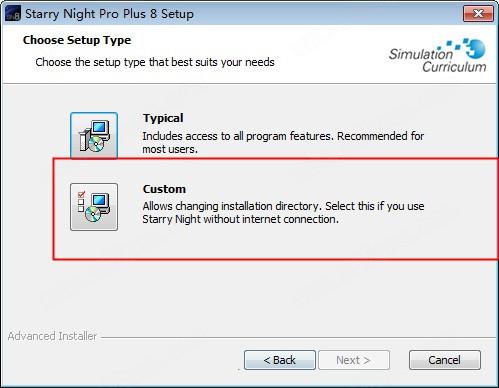Click the computer monitor inside the Typical icon
This screenshot has height=388, width=499.
(100, 129)
